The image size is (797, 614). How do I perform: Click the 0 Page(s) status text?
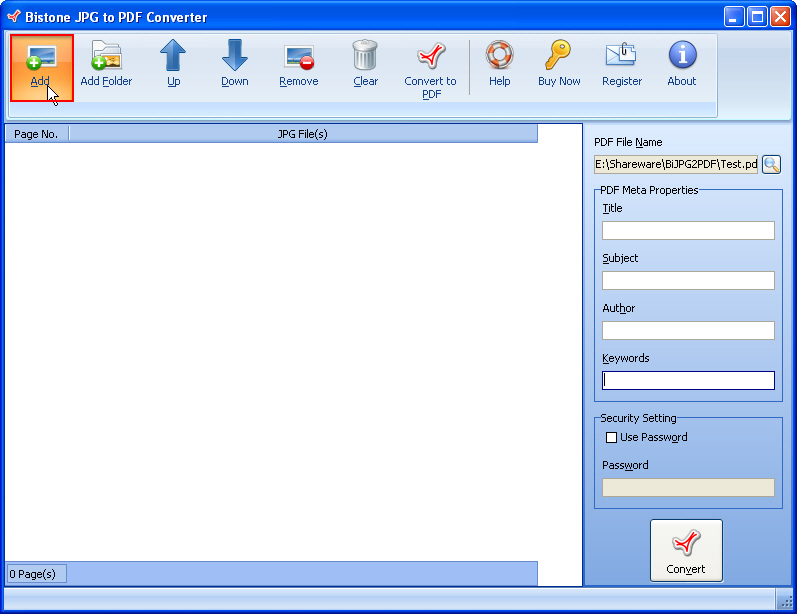[33, 574]
